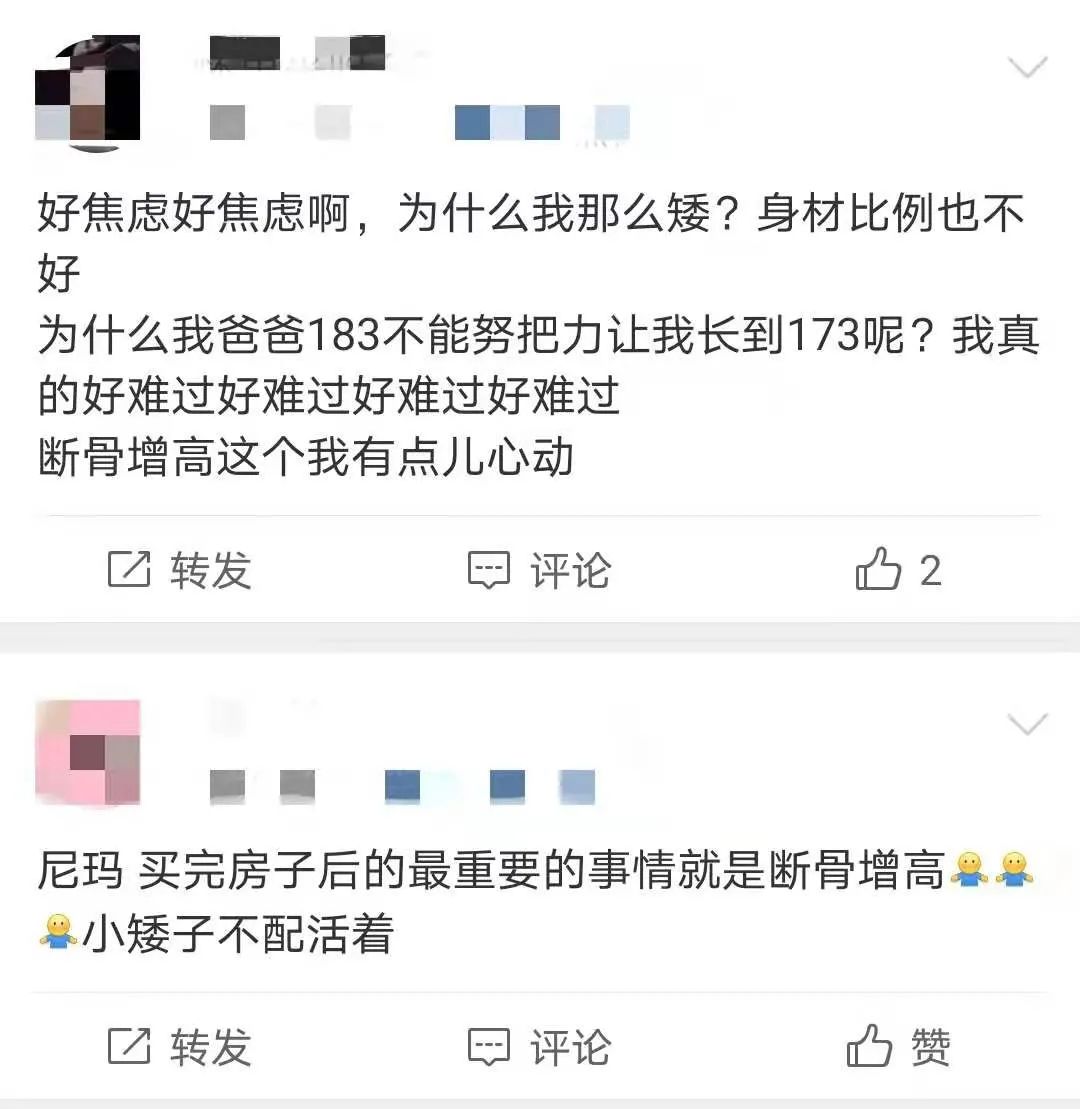
Task: Click the repost icon on second post
Action: pos(129,1046)
